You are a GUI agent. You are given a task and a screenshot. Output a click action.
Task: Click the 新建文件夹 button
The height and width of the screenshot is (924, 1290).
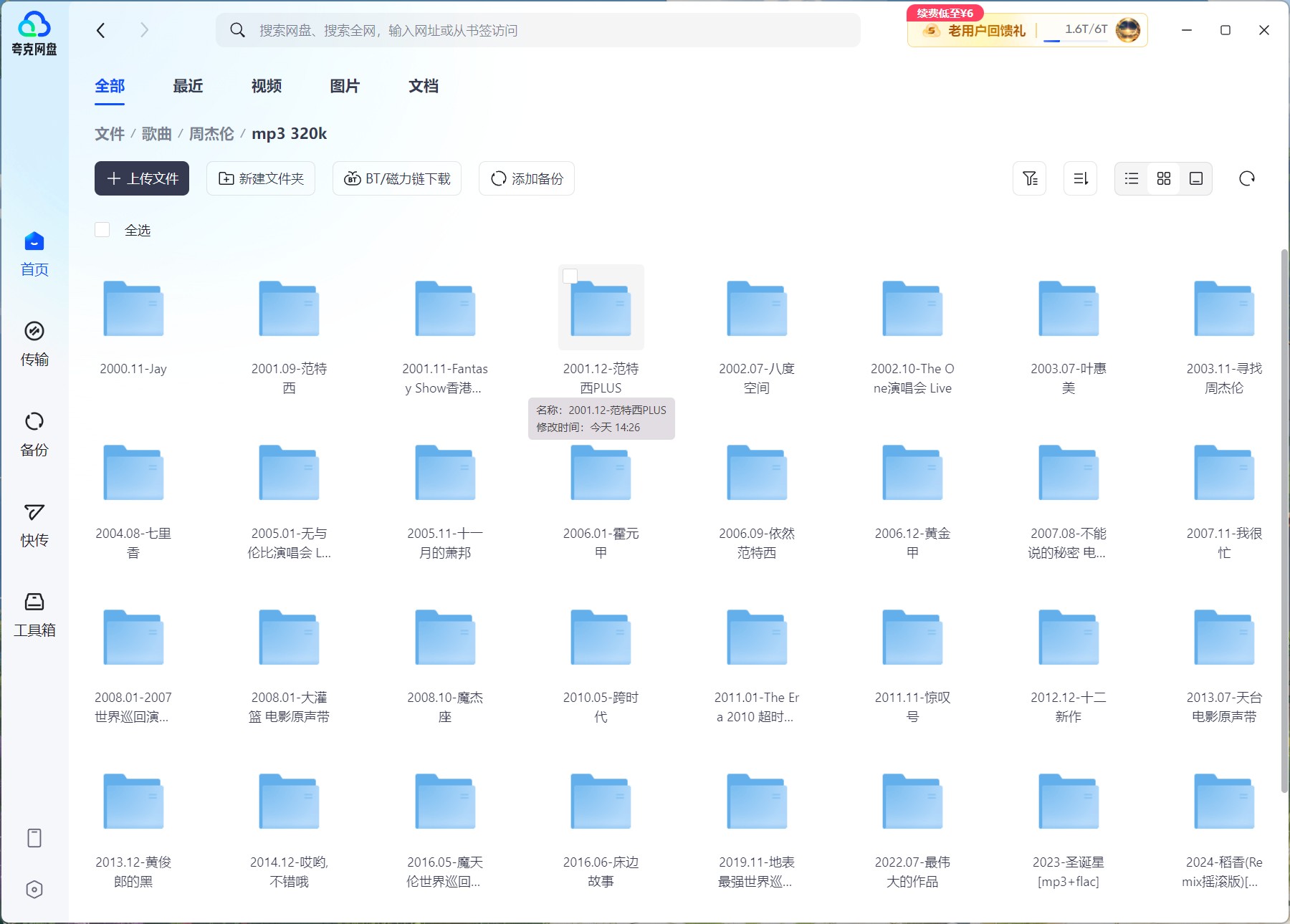coord(261,178)
